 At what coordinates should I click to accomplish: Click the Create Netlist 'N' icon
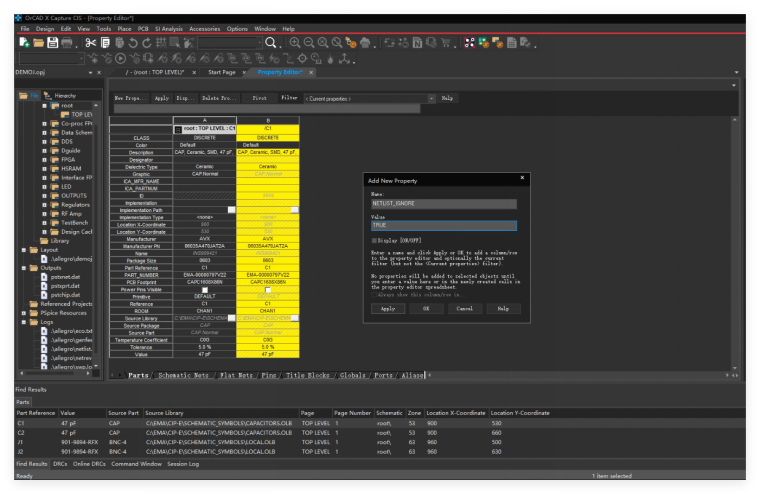coord(417,43)
